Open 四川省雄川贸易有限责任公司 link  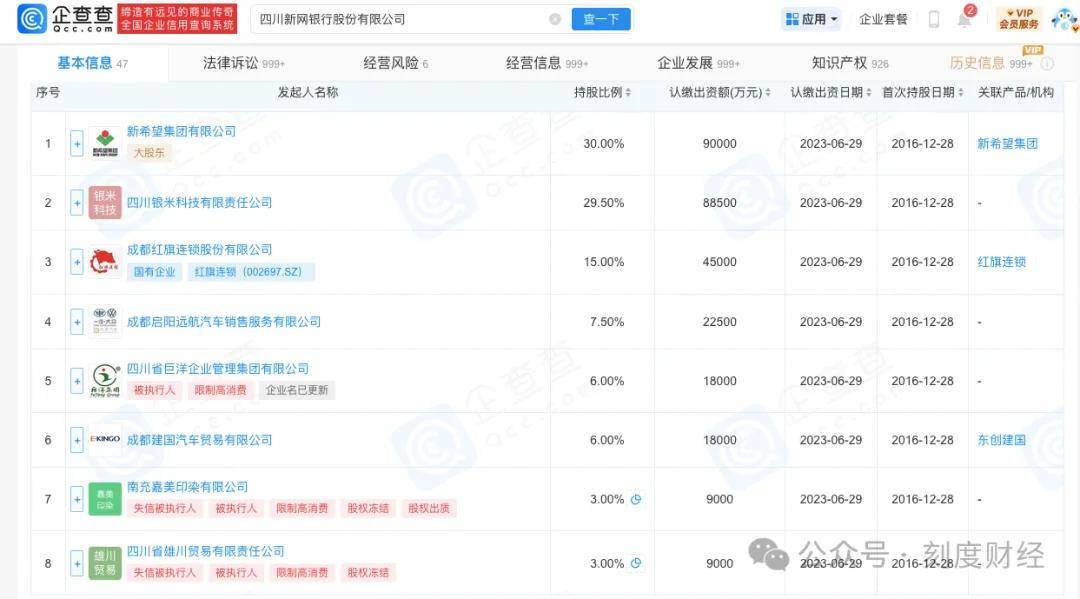tap(205, 551)
